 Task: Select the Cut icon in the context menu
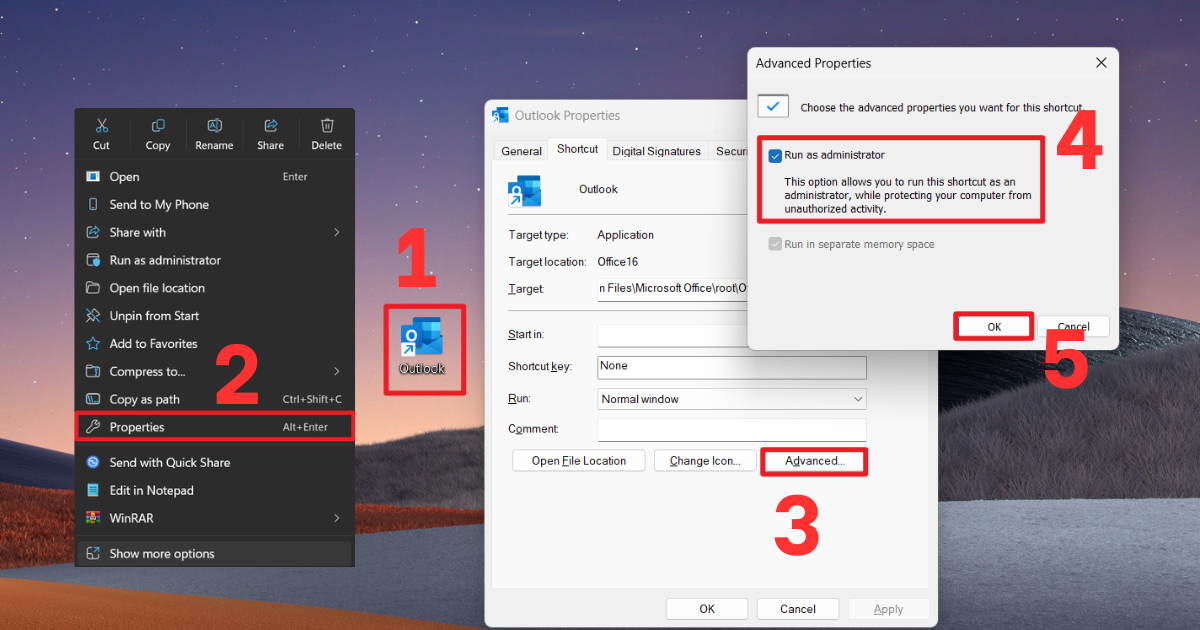tap(101, 126)
